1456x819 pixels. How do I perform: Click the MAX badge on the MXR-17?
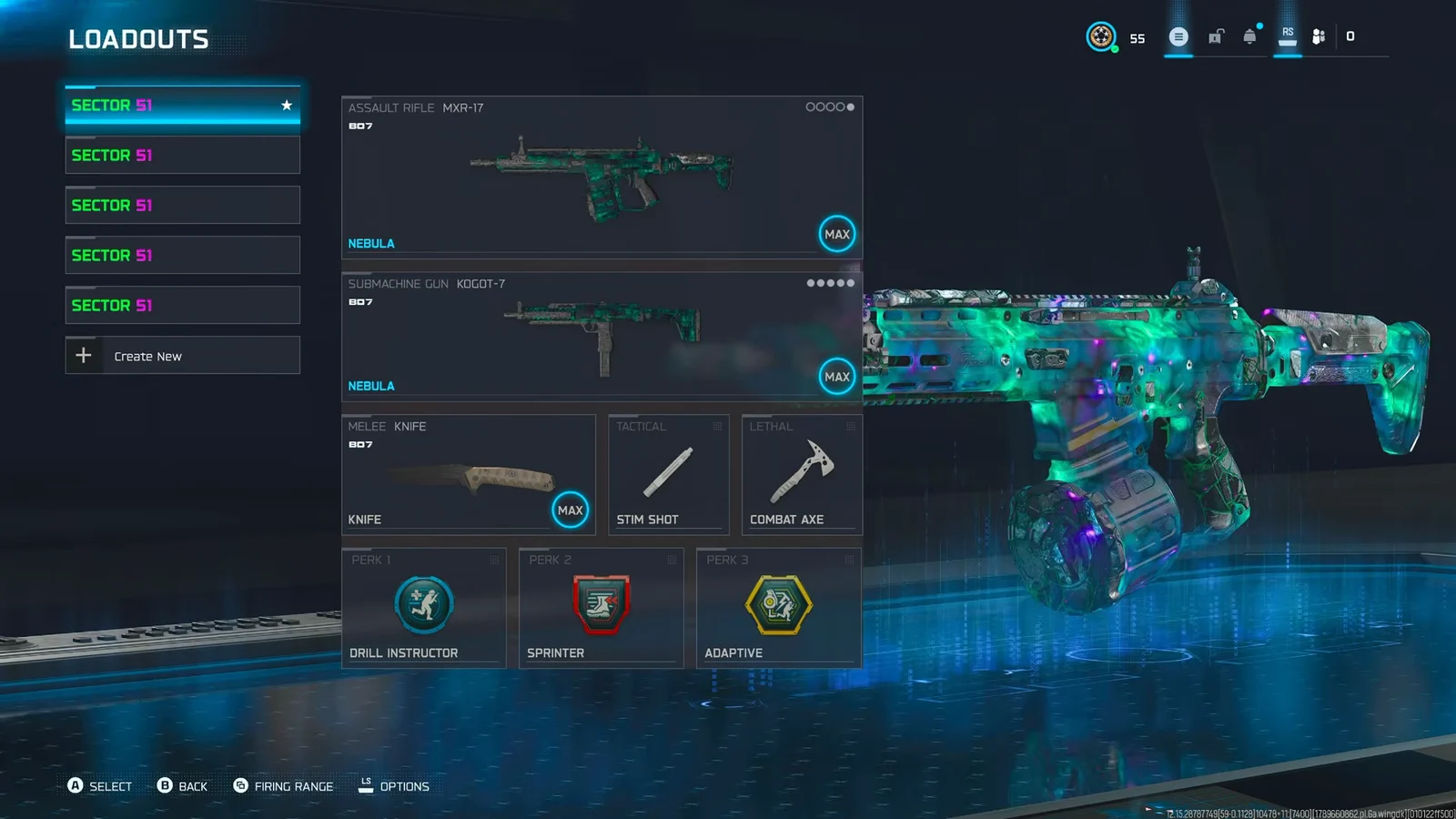(837, 234)
